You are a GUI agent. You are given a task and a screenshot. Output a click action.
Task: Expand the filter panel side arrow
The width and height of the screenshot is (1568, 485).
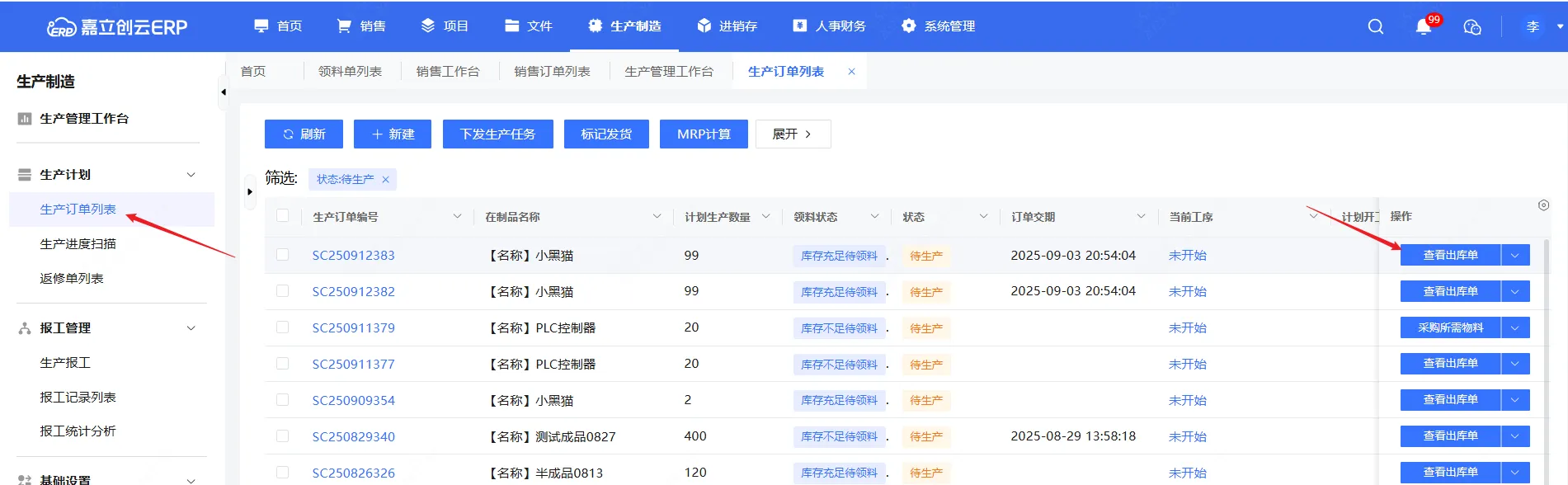pyautogui.click(x=250, y=192)
